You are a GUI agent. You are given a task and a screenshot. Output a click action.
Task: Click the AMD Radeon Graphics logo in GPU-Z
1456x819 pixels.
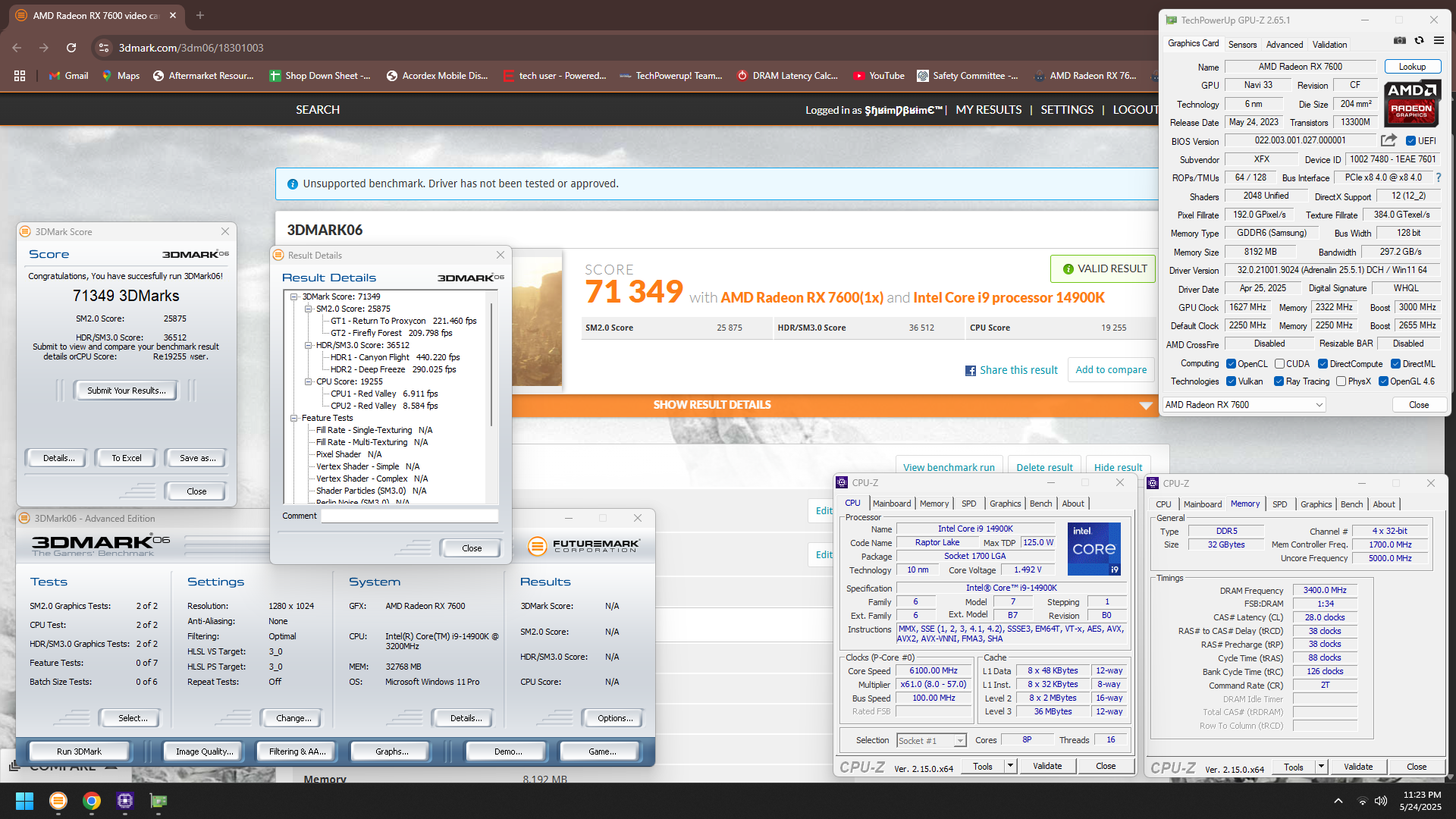coord(1411,104)
